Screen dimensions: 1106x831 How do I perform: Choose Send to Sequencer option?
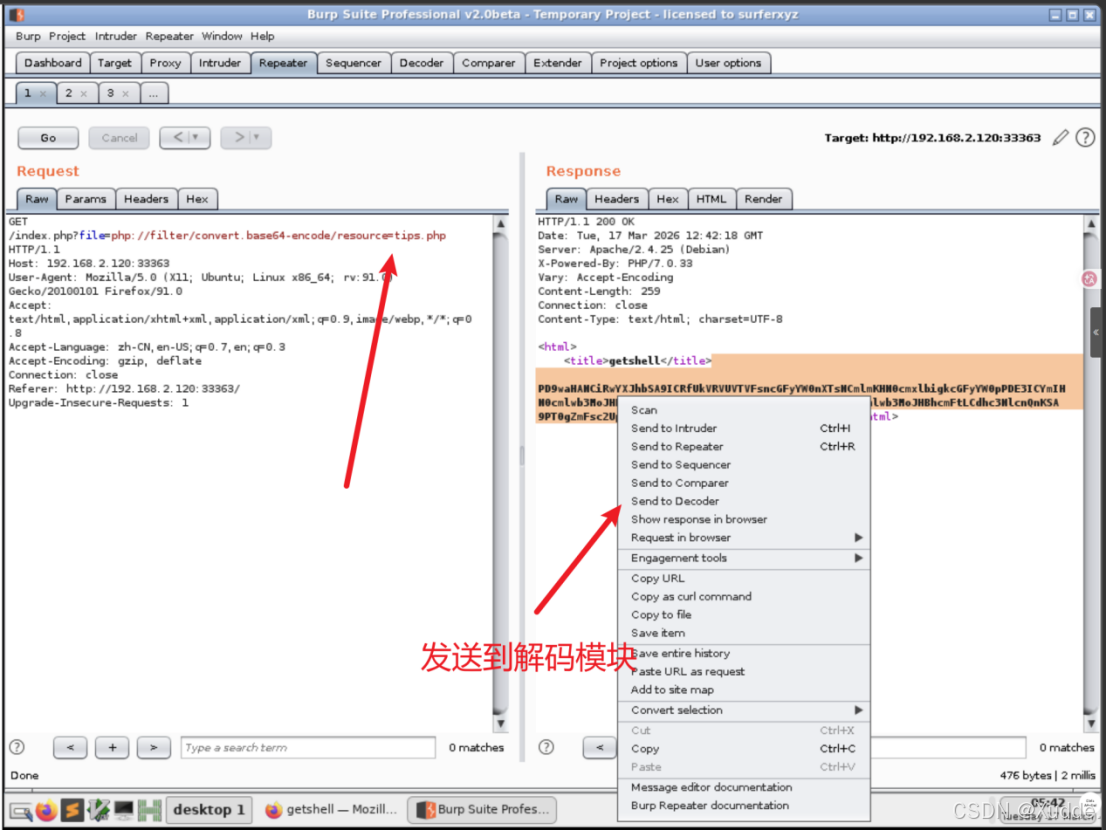743,464
